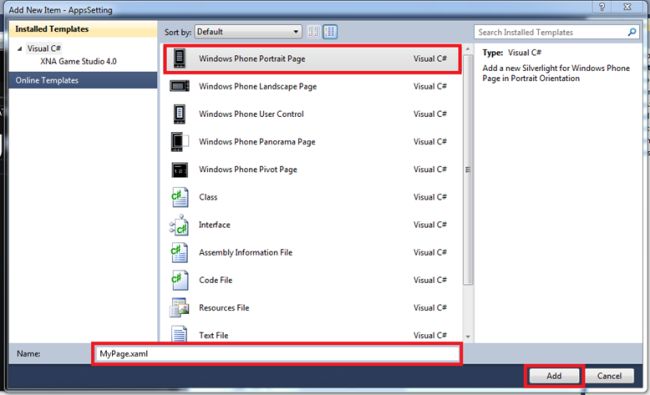Select XNA Game Studio 4.0 category
The width and height of the screenshot is (650, 395).
pos(78,61)
